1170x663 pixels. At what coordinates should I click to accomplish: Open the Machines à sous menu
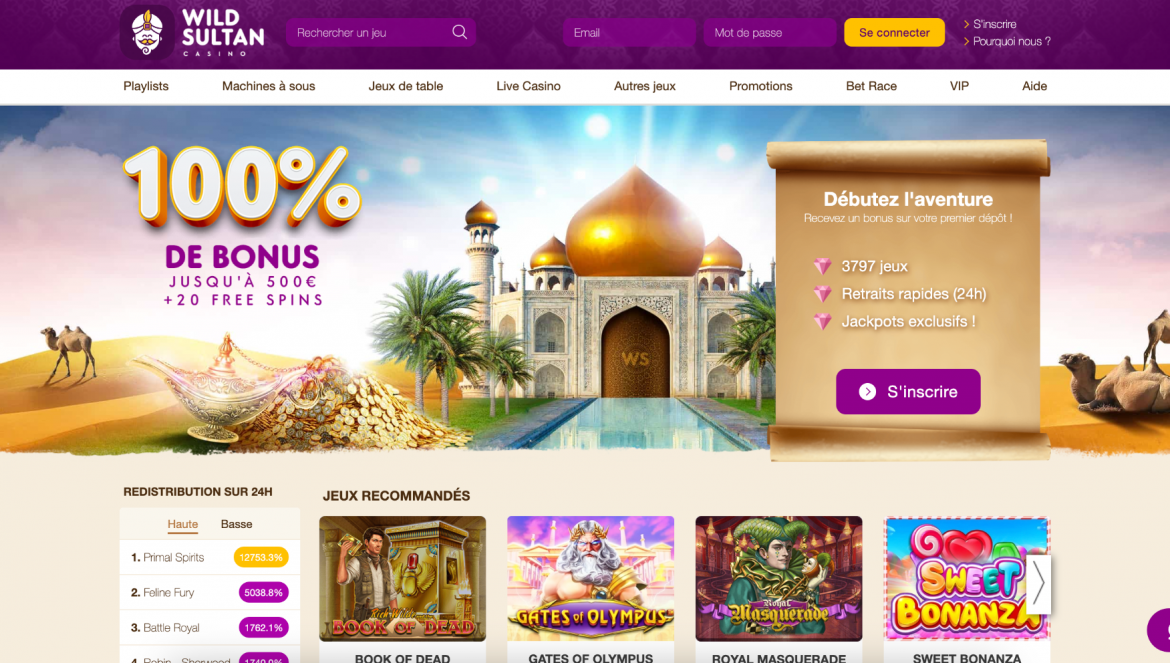pos(269,87)
